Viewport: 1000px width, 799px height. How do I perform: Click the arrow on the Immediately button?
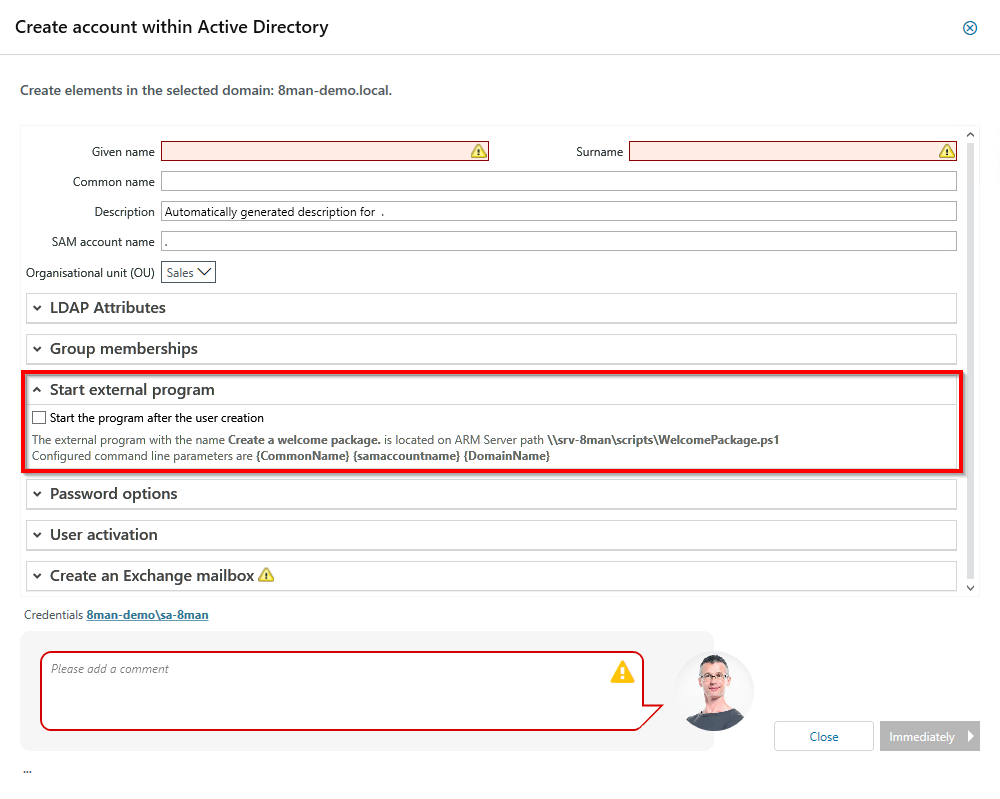click(968, 737)
